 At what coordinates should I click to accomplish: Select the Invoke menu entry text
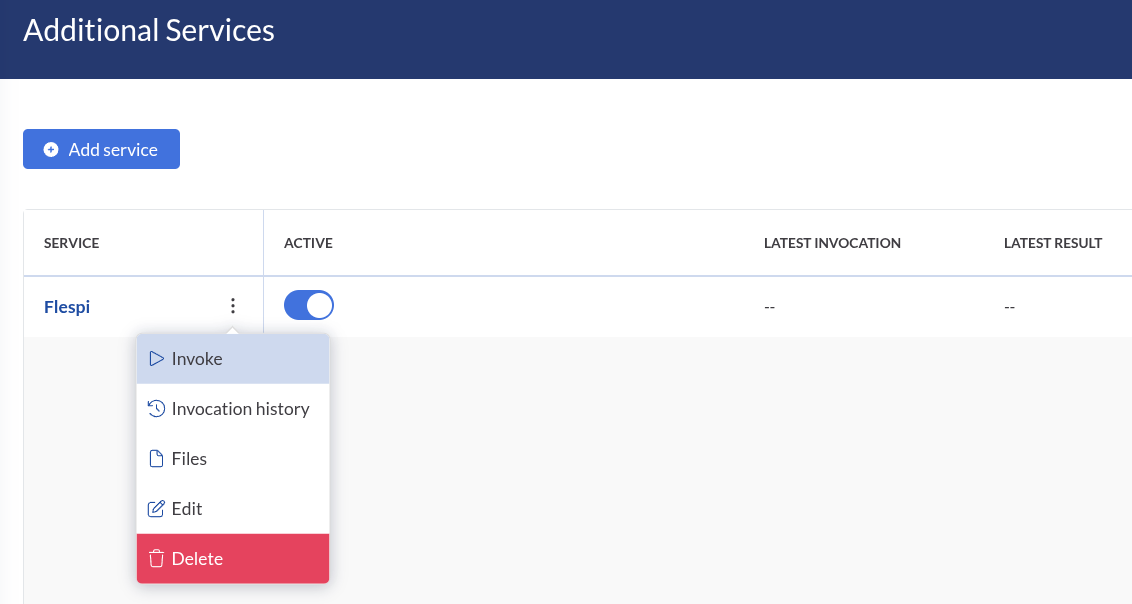(197, 359)
